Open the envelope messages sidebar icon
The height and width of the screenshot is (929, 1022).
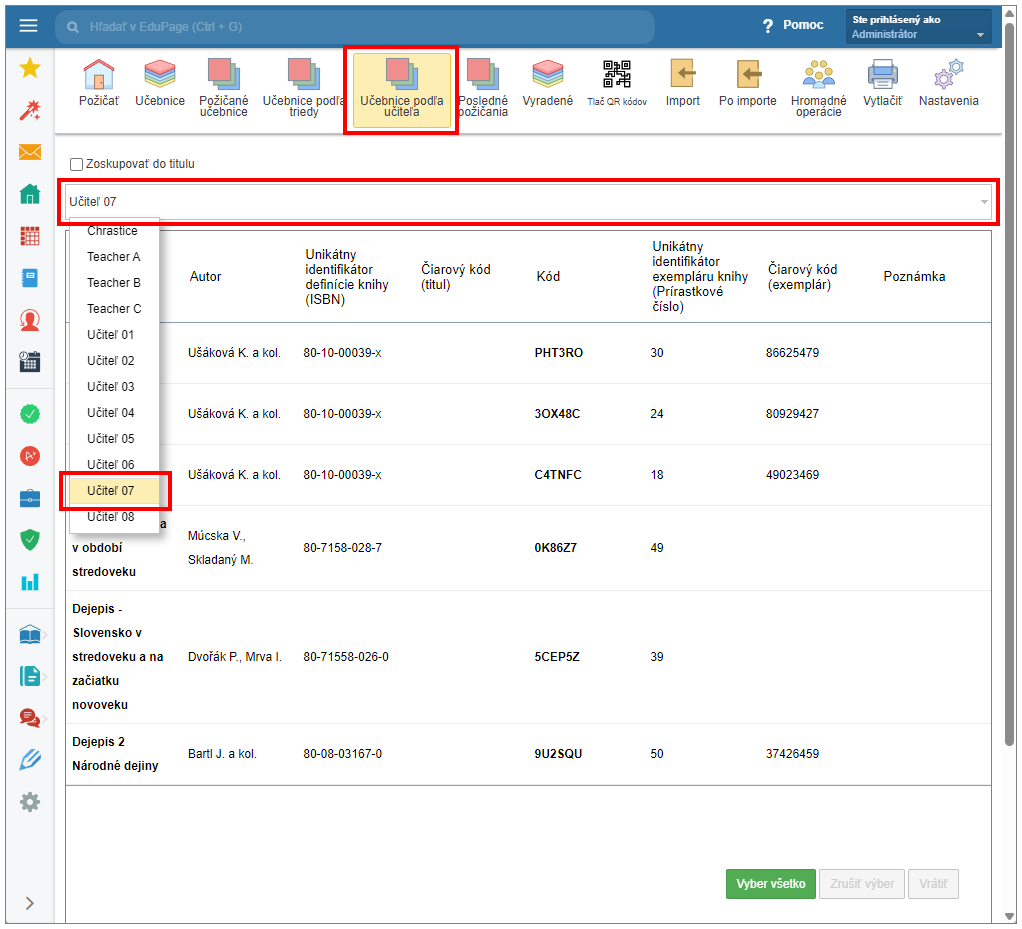30,152
